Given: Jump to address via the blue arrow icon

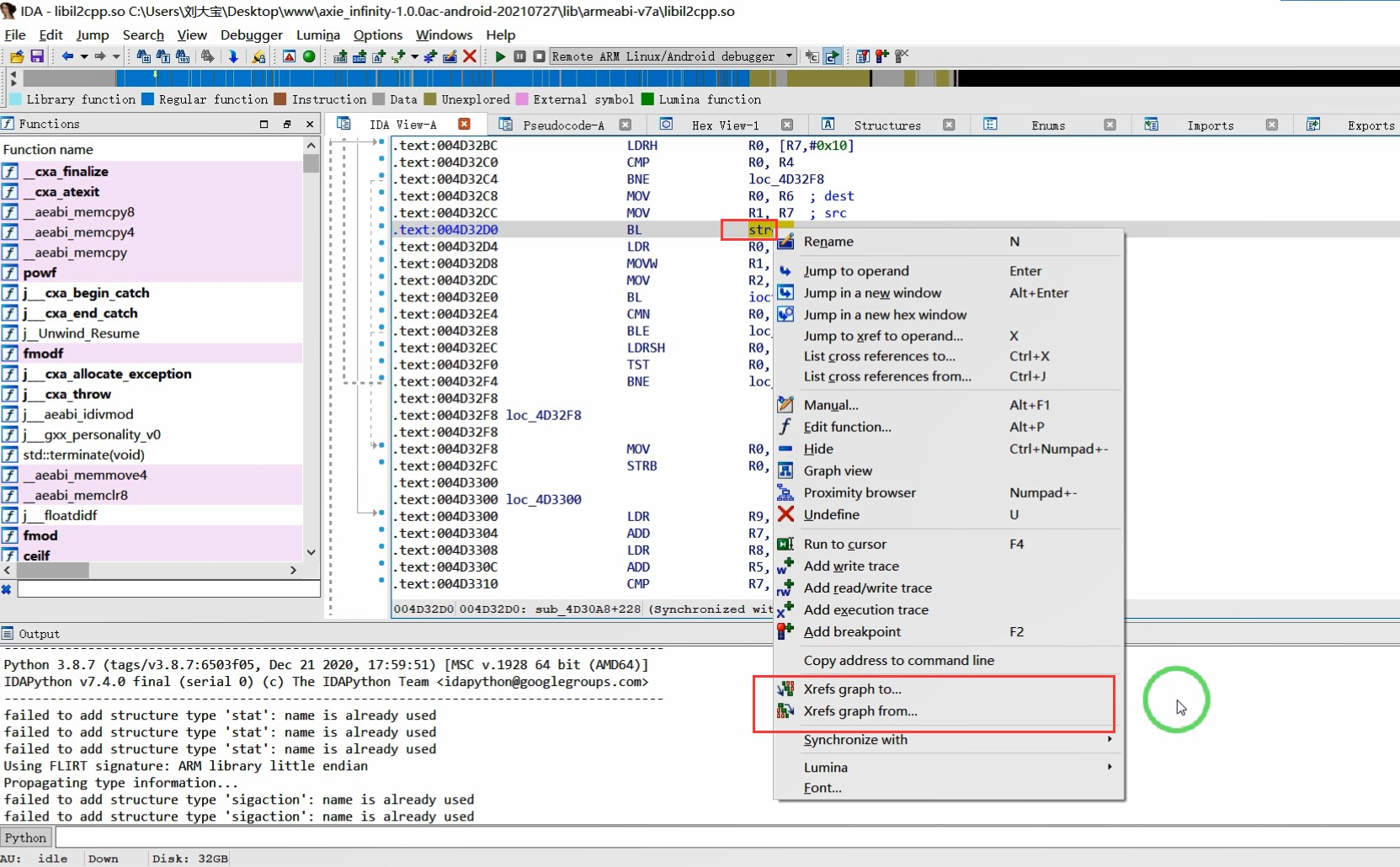Looking at the screenshot, I should click(x=233, y=56).
